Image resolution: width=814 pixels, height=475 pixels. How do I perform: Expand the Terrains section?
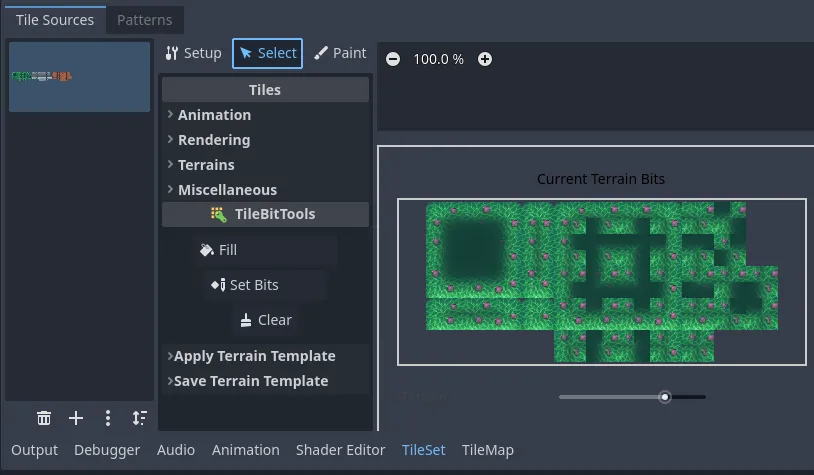point(265,165)
